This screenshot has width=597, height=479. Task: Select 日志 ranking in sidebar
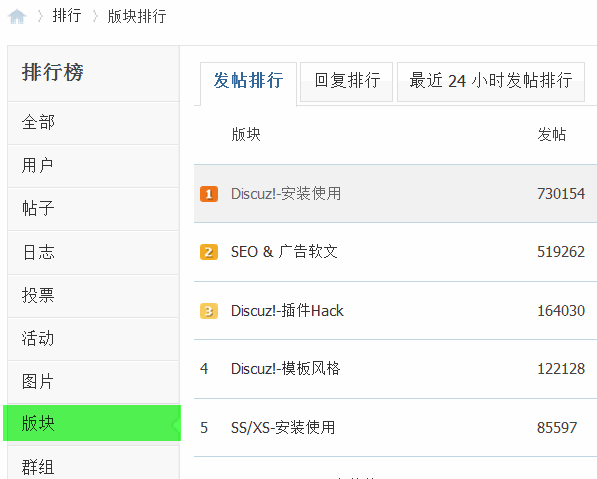[x=93, y=252]
